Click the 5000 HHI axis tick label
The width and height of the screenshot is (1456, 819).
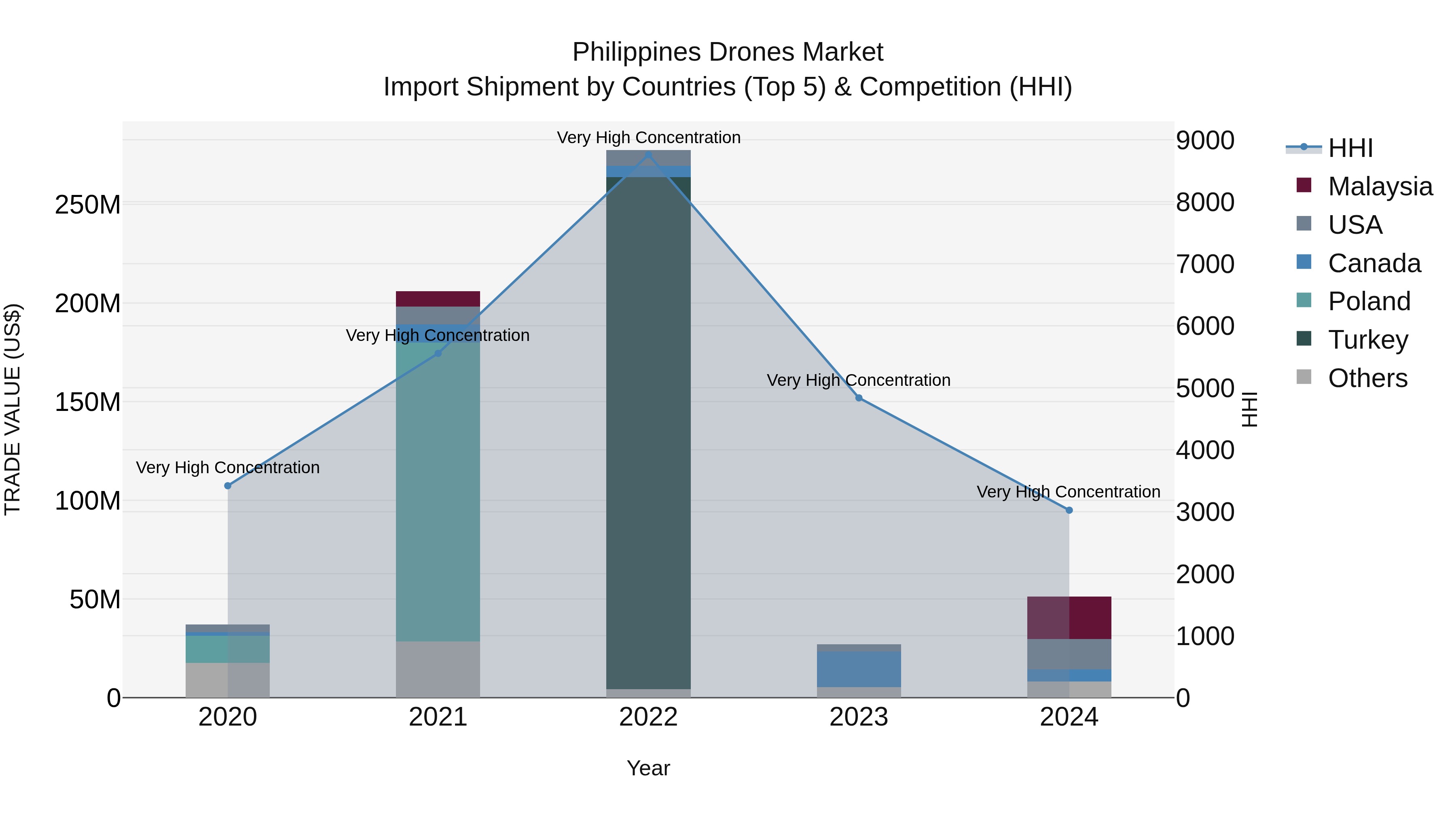tap(1205, 388)
